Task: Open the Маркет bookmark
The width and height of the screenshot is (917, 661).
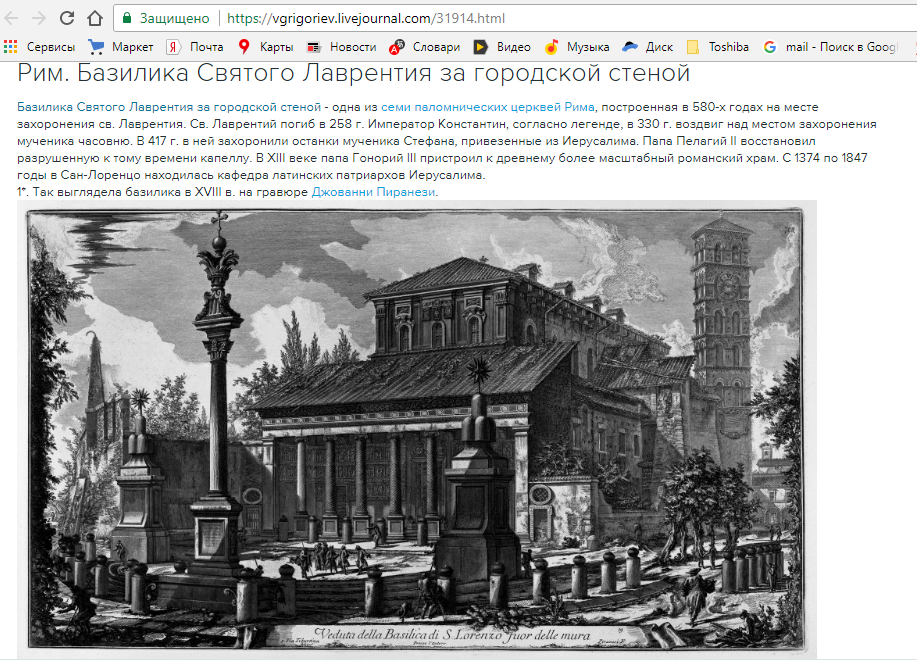Action: [120, 47]
